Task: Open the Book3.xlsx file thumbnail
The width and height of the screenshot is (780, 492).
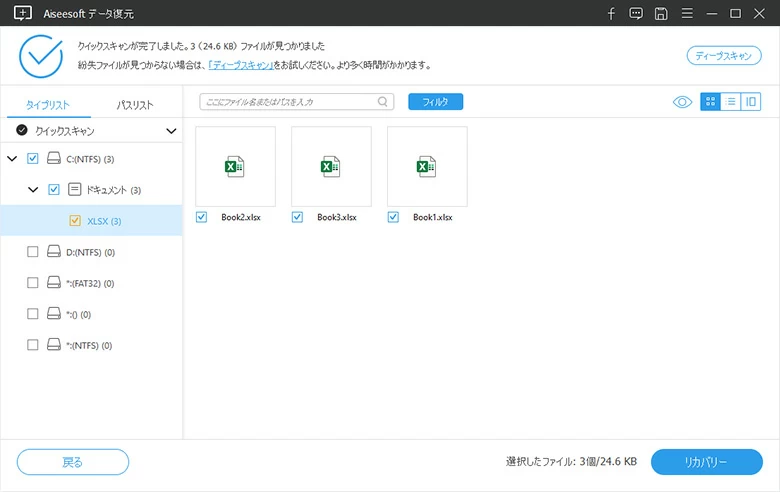Action: [x=331, y=166]
